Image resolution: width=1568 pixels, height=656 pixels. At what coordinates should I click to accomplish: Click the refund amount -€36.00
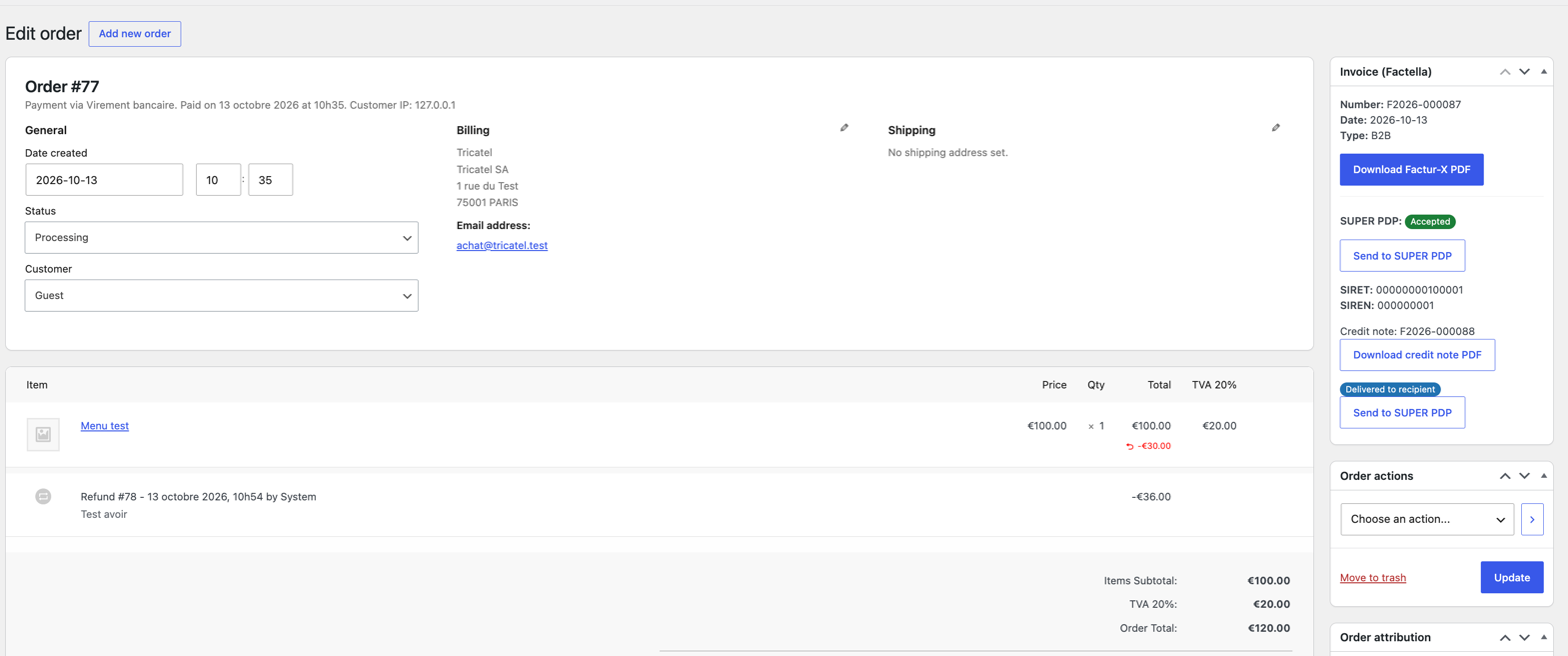click(1151, 497)
